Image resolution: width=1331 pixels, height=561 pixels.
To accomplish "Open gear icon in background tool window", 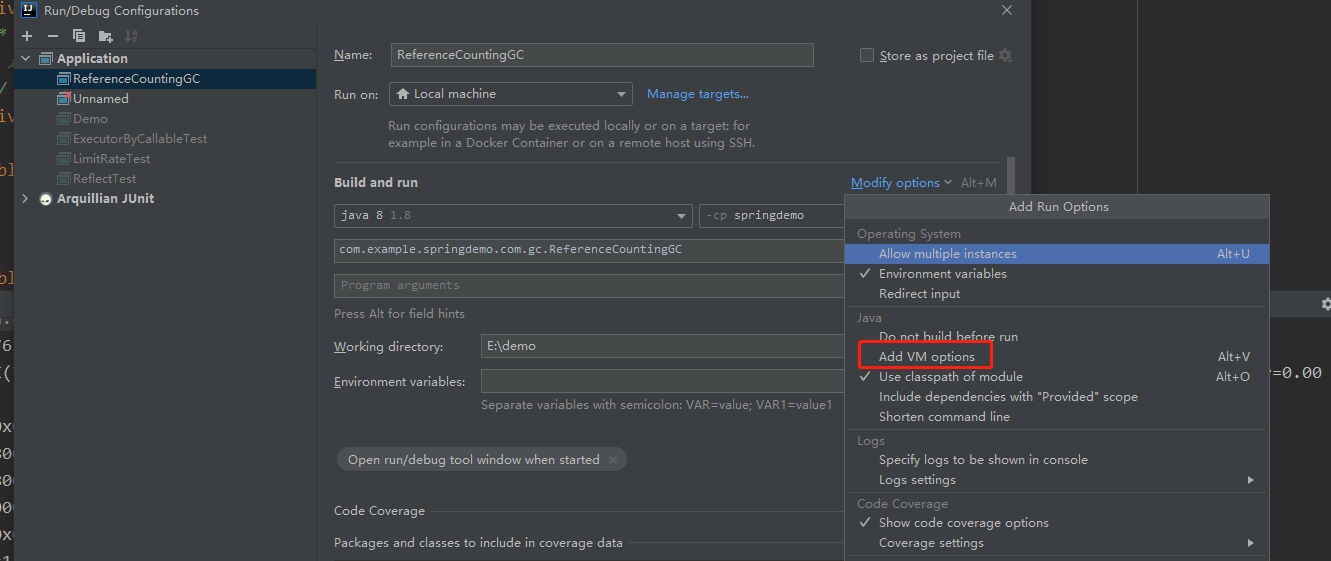I will 1325,304.
